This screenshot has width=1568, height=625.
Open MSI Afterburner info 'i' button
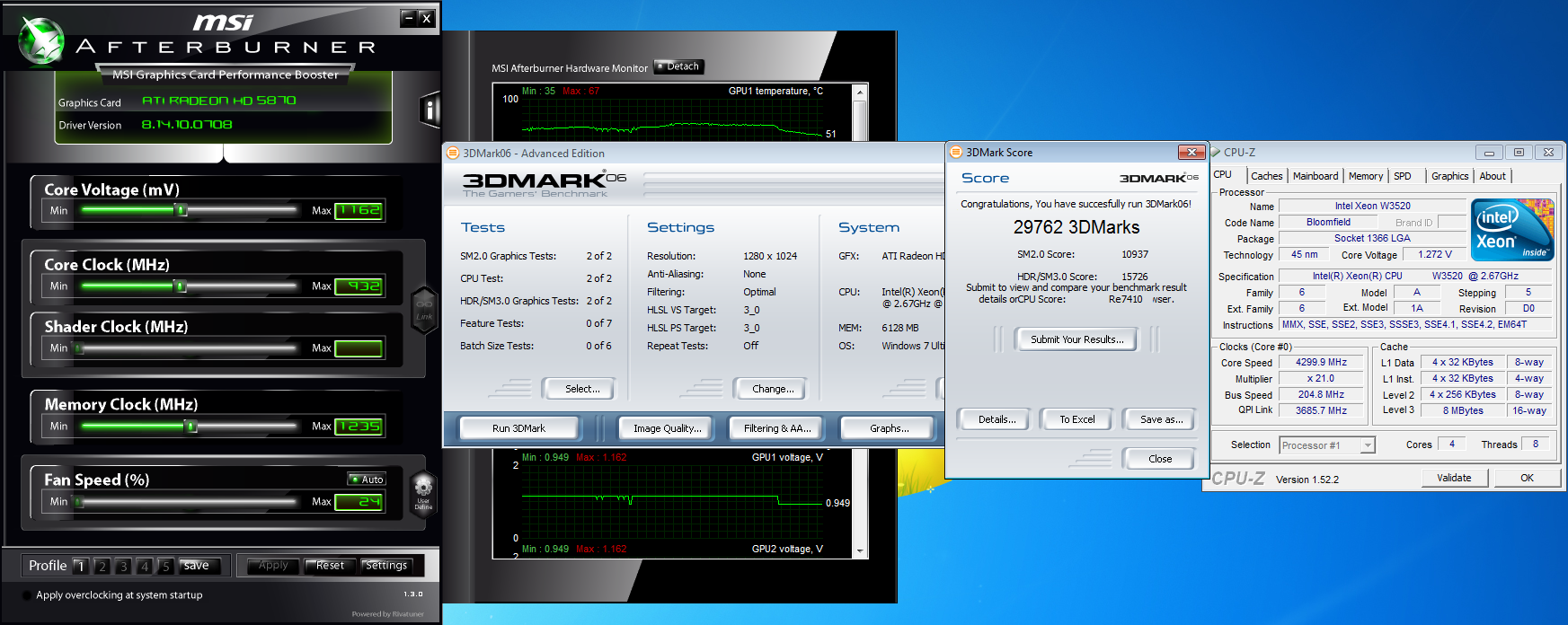(x=430, y=110)
